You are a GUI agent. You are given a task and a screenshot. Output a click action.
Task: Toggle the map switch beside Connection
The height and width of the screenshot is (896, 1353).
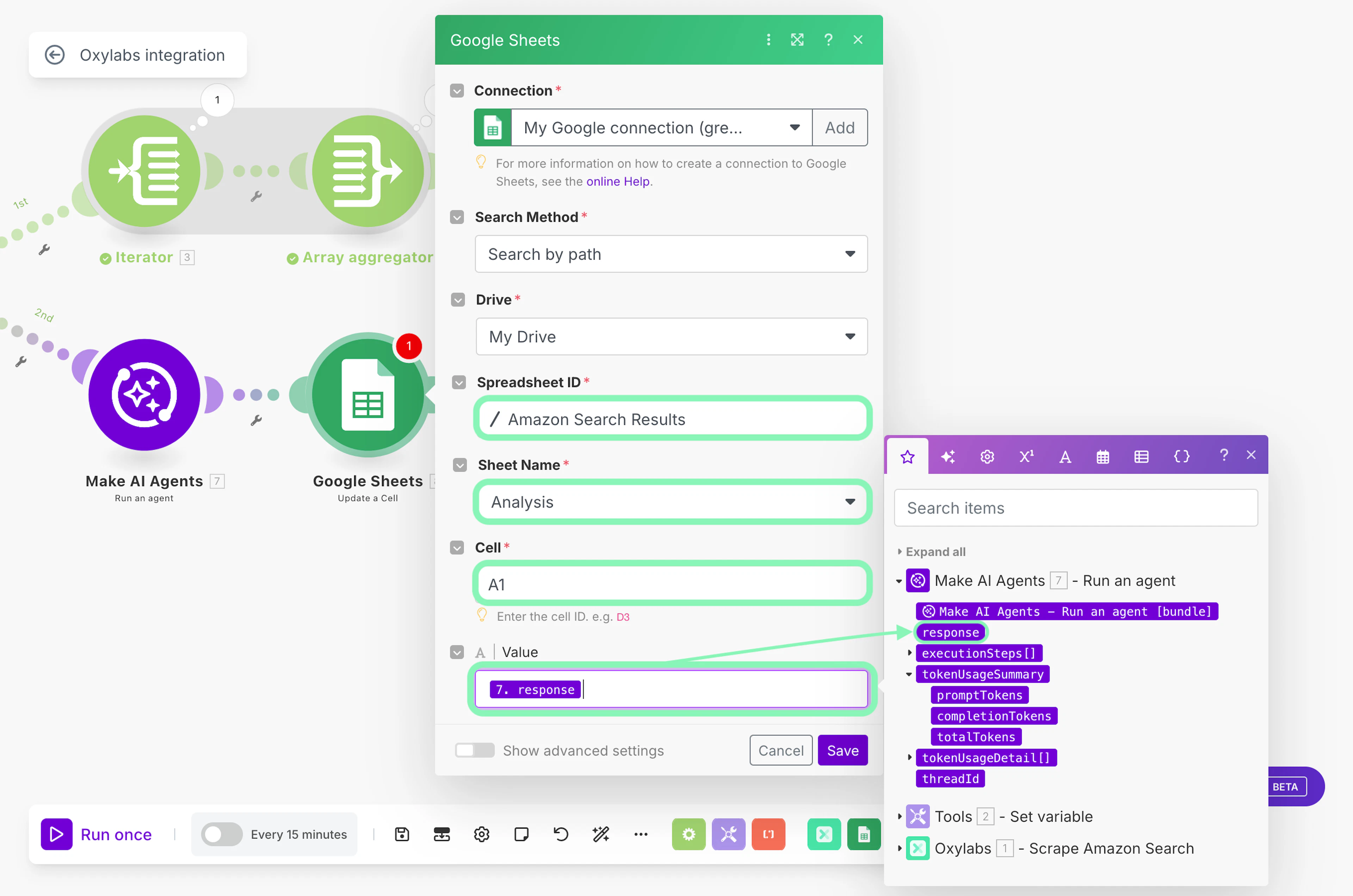tap(457, 91)
